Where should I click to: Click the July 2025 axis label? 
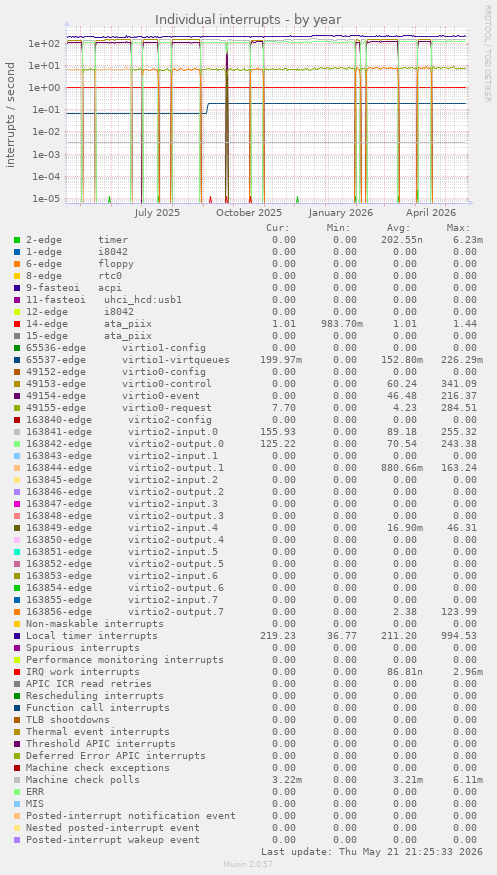(157, 213)
